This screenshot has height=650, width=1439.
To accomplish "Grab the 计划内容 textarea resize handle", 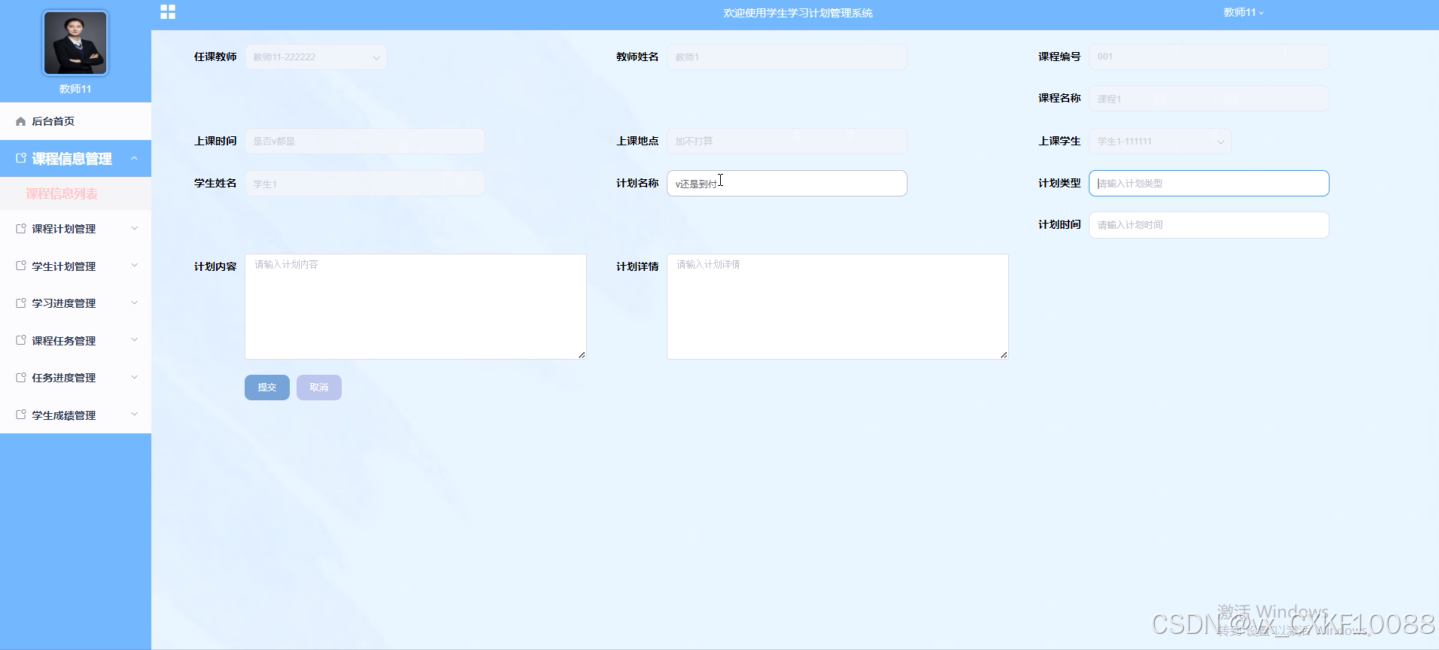I will tap(581, 354).
